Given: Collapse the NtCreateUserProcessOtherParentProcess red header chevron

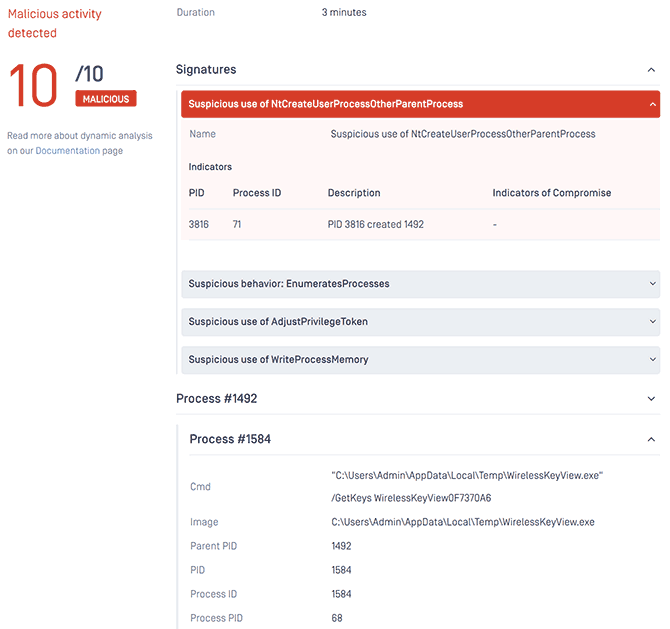Looking at the screenshot, I should click(x=652, y=104).
